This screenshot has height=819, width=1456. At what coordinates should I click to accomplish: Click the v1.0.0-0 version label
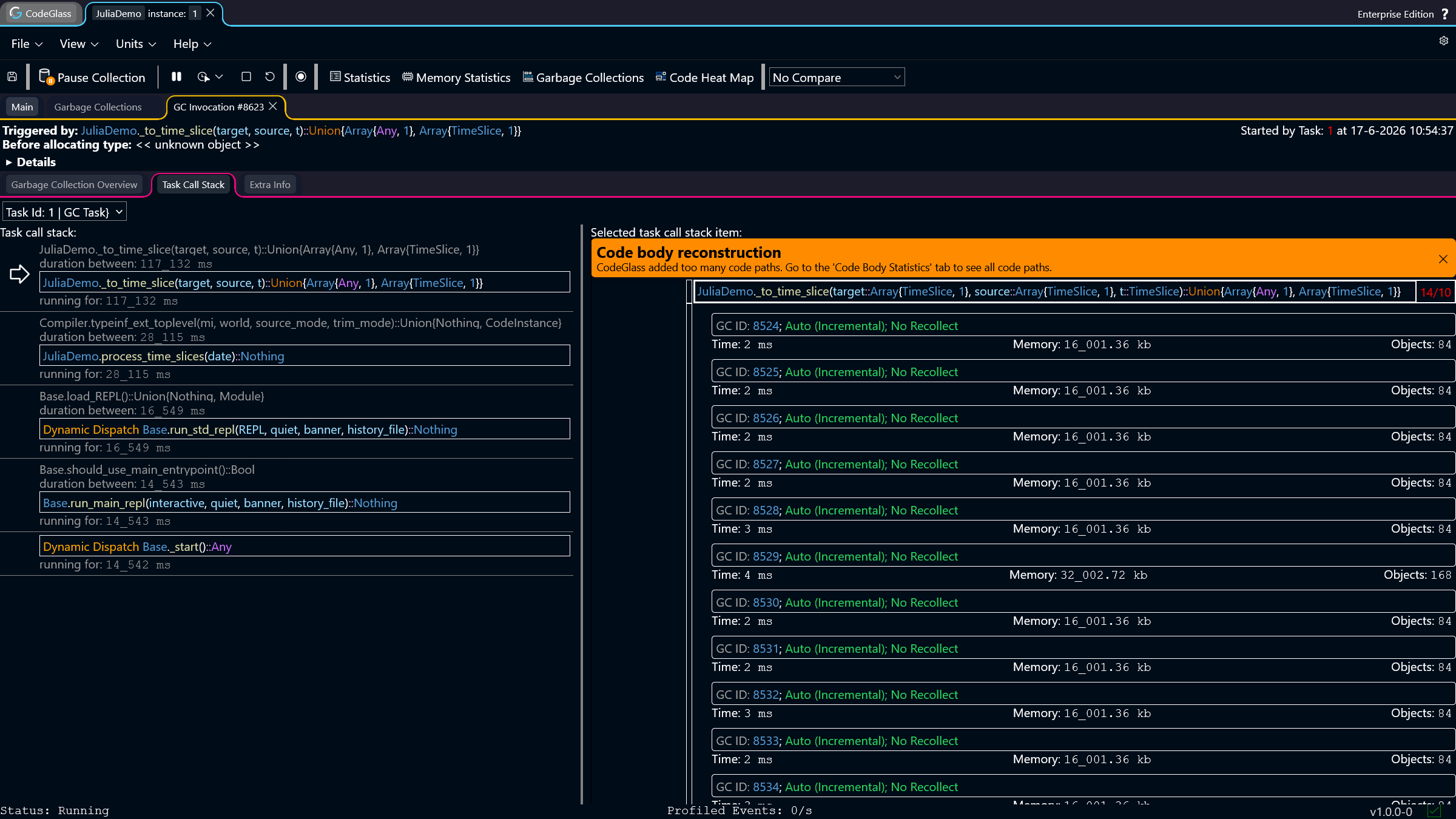[1391, 812]
